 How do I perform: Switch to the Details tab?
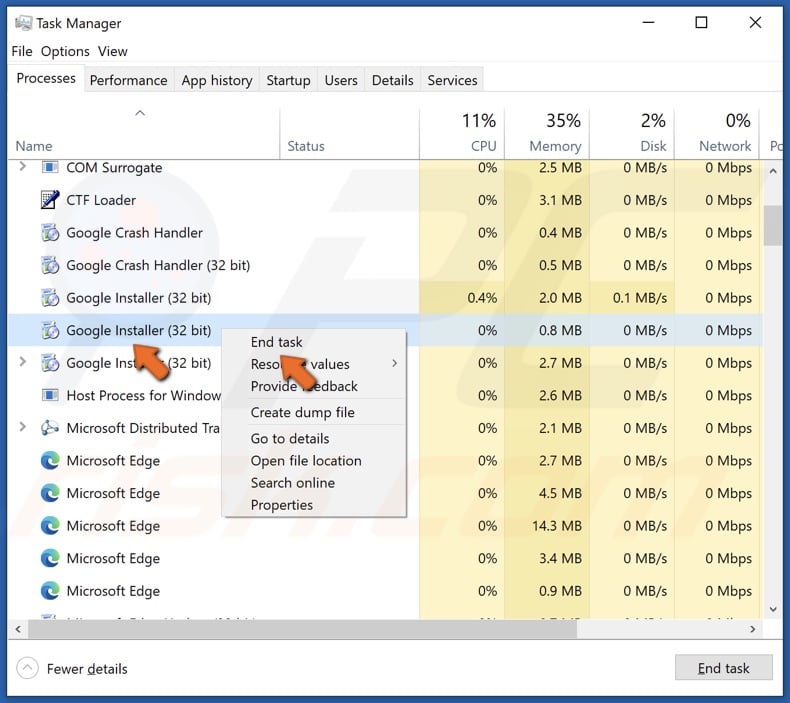pyautogui.click(x=392, y=80)
